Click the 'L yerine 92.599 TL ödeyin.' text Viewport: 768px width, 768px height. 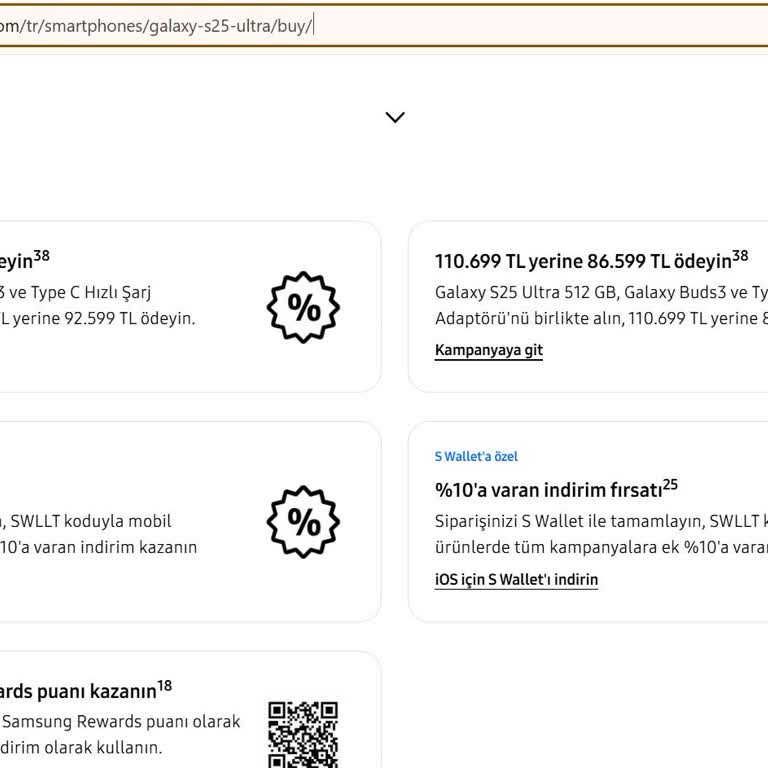point(98,318)
